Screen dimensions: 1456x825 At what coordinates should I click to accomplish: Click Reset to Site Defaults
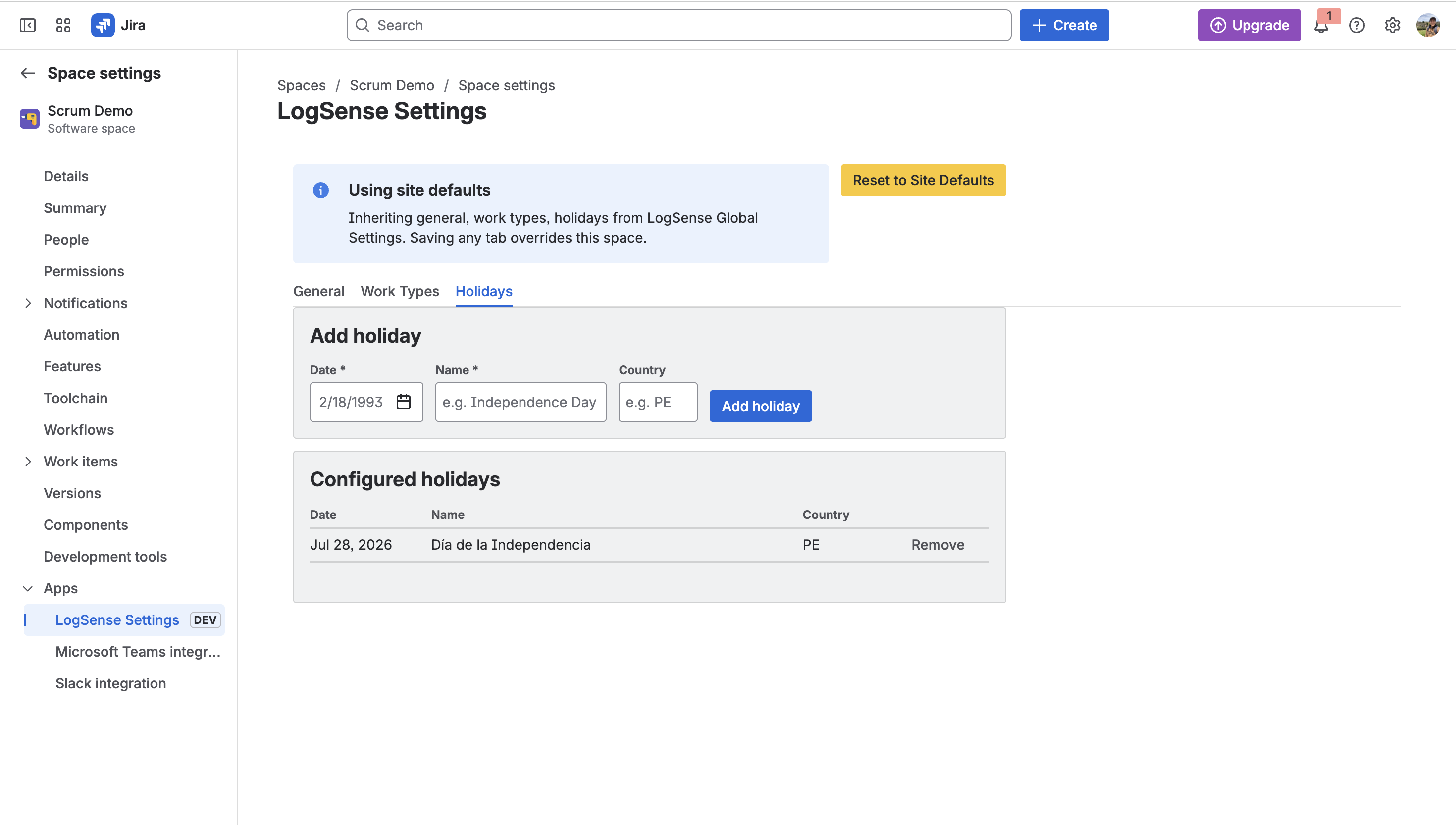pyautogui.click(x=923, y=180)
